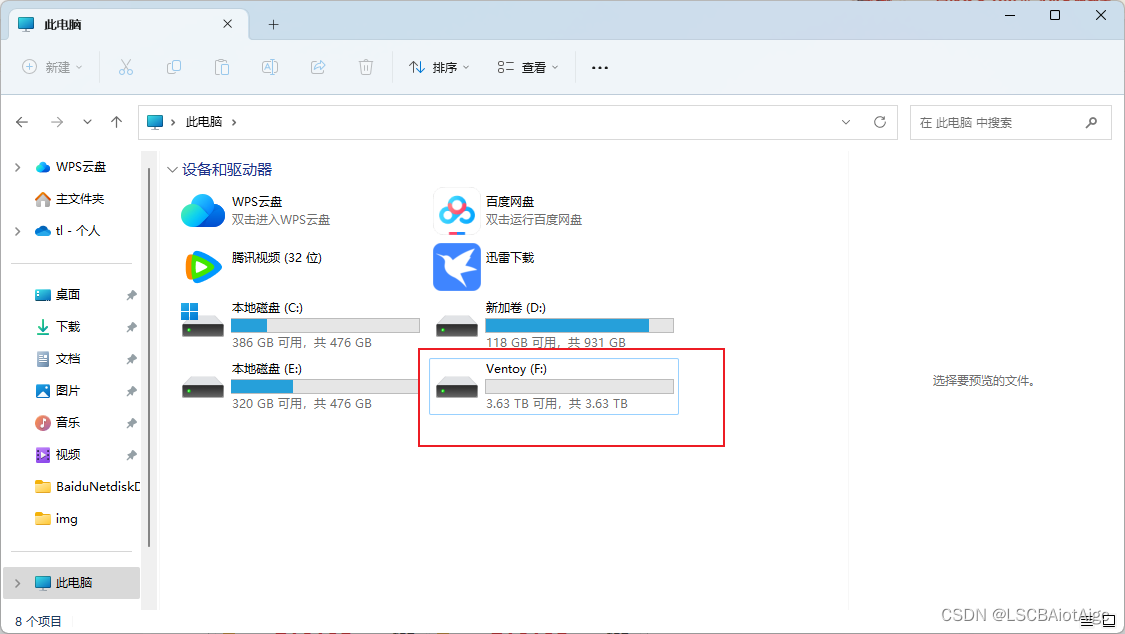The width and height of the screenshot is (1125, 634).
Task: Go forward with the right arrow
Action: [57, 123]
